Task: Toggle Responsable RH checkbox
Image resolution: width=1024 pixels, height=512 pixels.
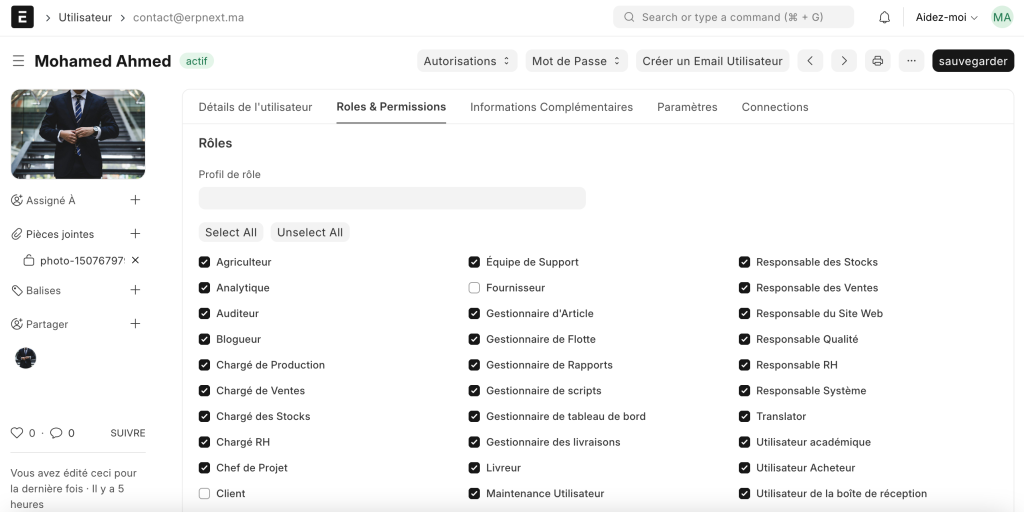Action: [744, 365]
